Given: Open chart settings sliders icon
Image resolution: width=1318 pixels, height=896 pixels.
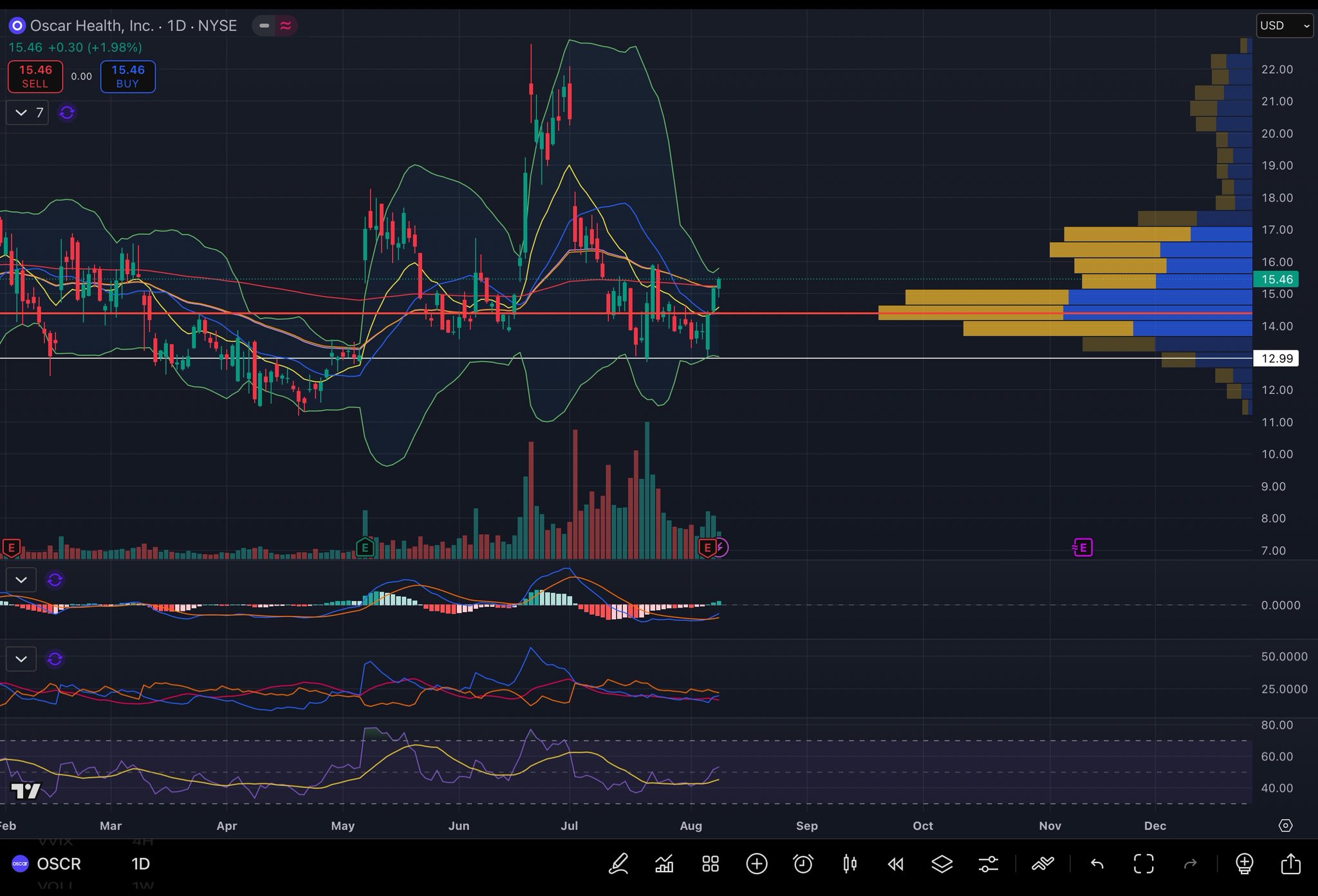Looking at the screenshot, I should point(988,864).
